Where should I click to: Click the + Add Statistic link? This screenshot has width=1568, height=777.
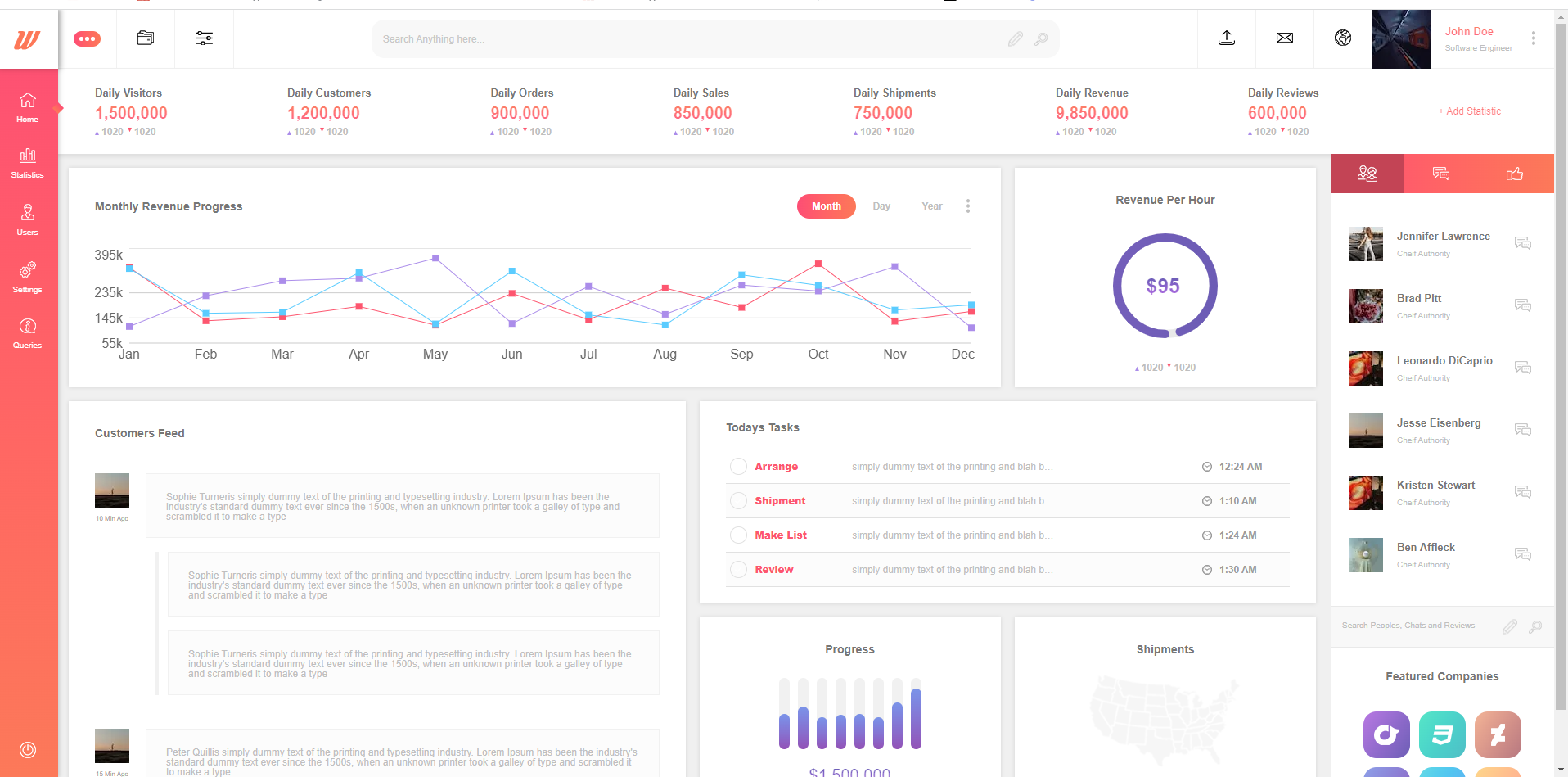pyautogui.click(x=1470, y=111)
